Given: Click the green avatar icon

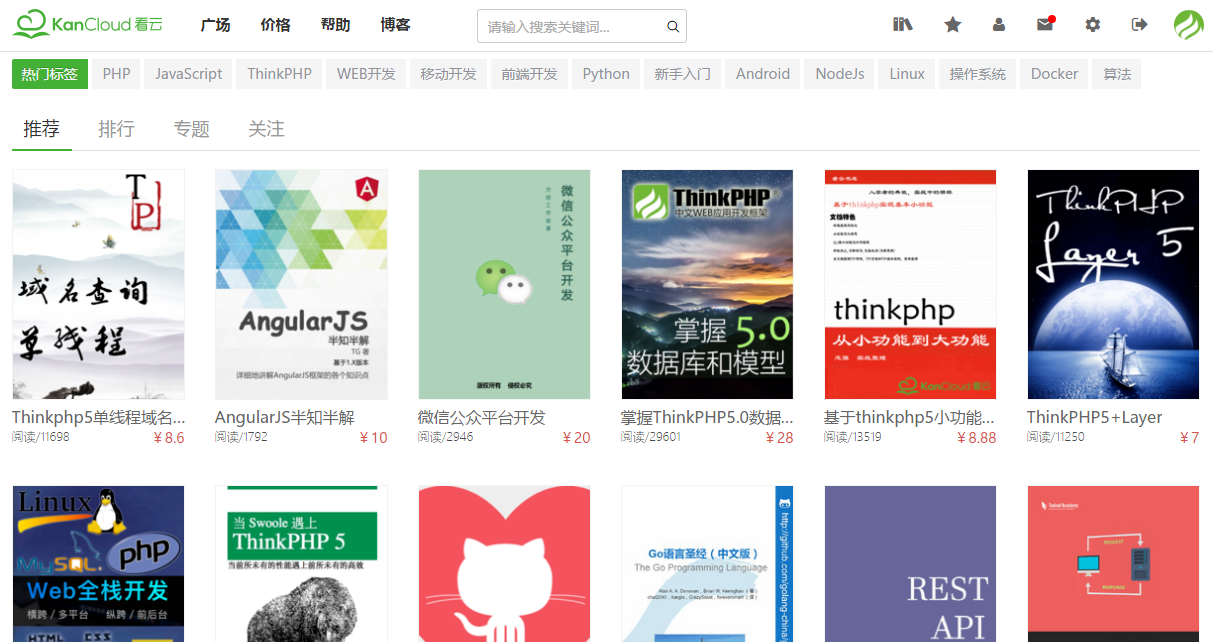Looking at the screenshot, I should tap(1189, 25).
